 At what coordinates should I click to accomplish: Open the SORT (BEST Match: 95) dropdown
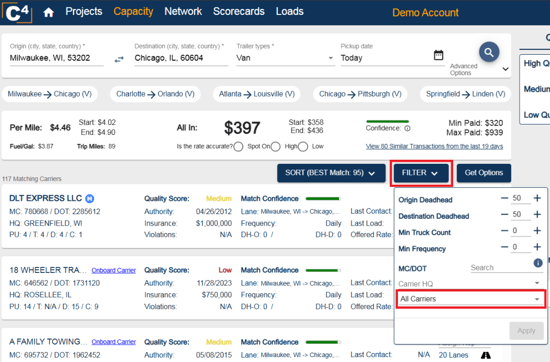tap(331, 173)
